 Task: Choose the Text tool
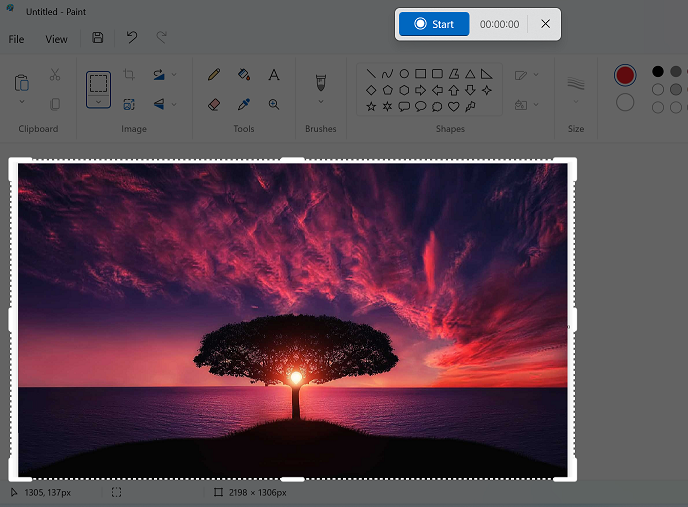[x=273, y=75]
